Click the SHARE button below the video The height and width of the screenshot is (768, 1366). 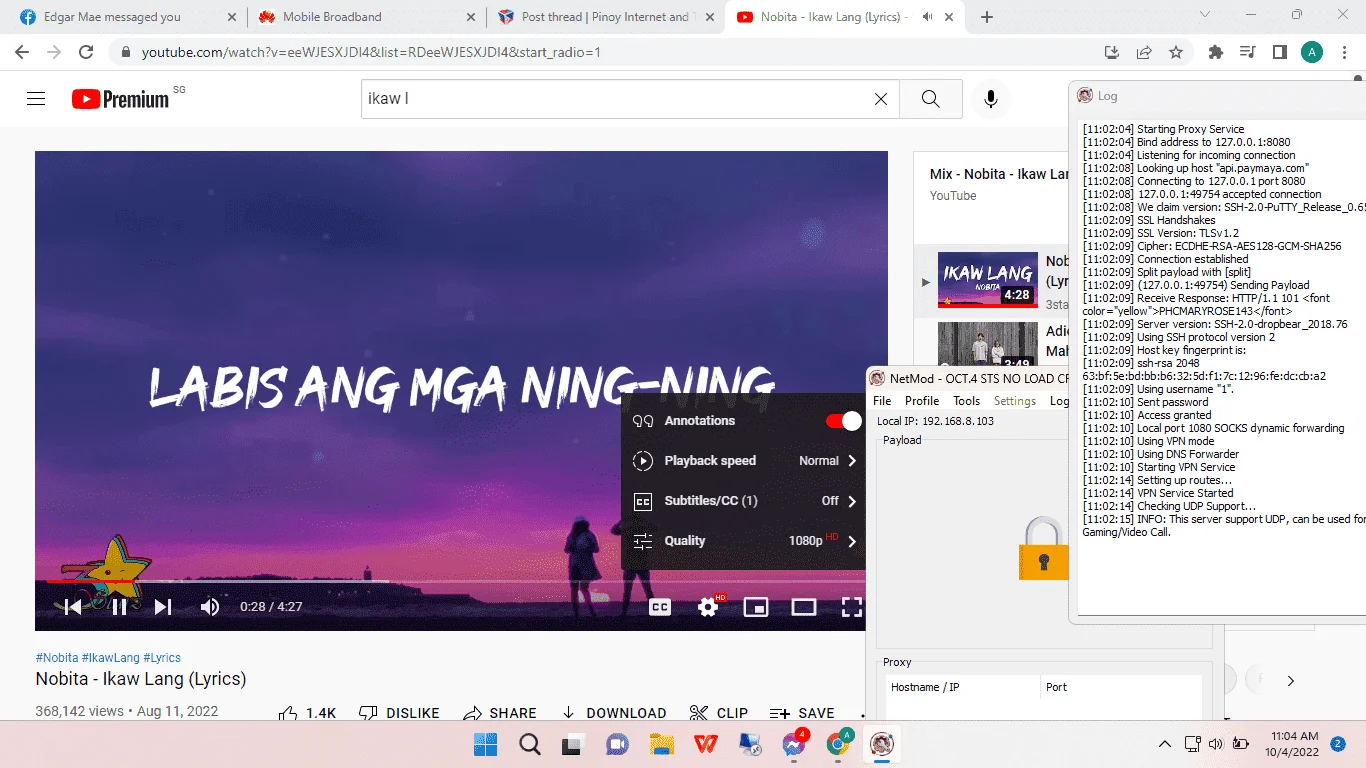coord(500,713)
